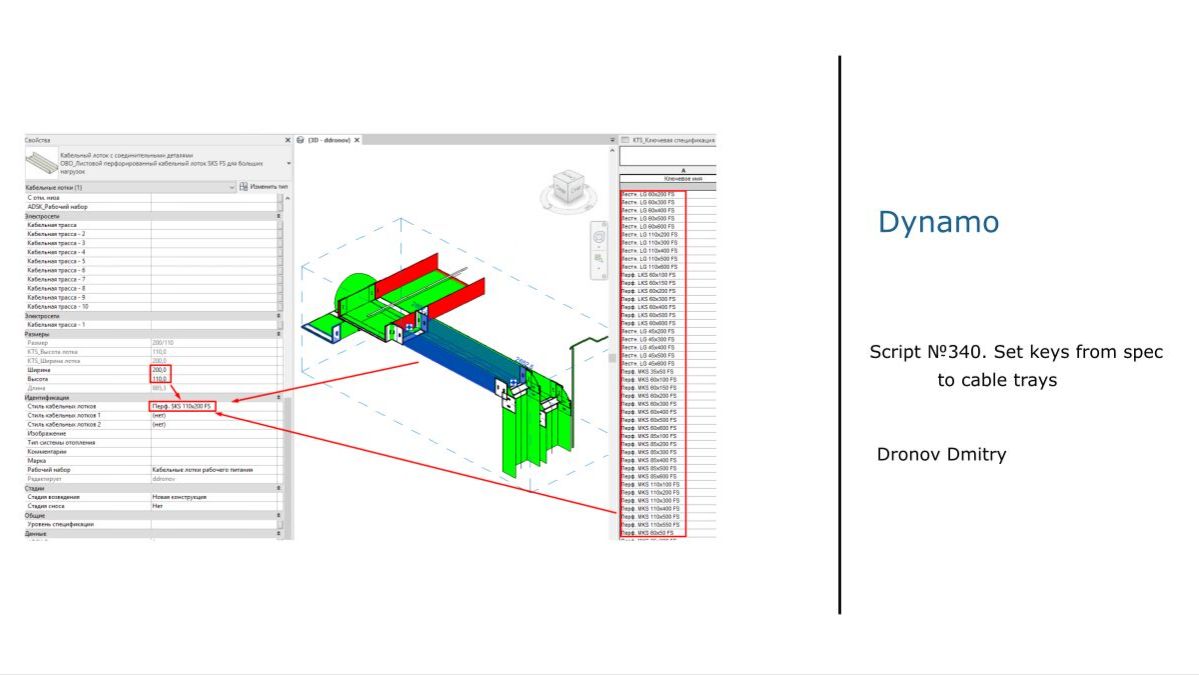Image resolution: width=1199 pixels, height=675 pixels.
Task: Select the 'Стиль кабельных лотков 2' value (нет)
Action: pos(216,424)
